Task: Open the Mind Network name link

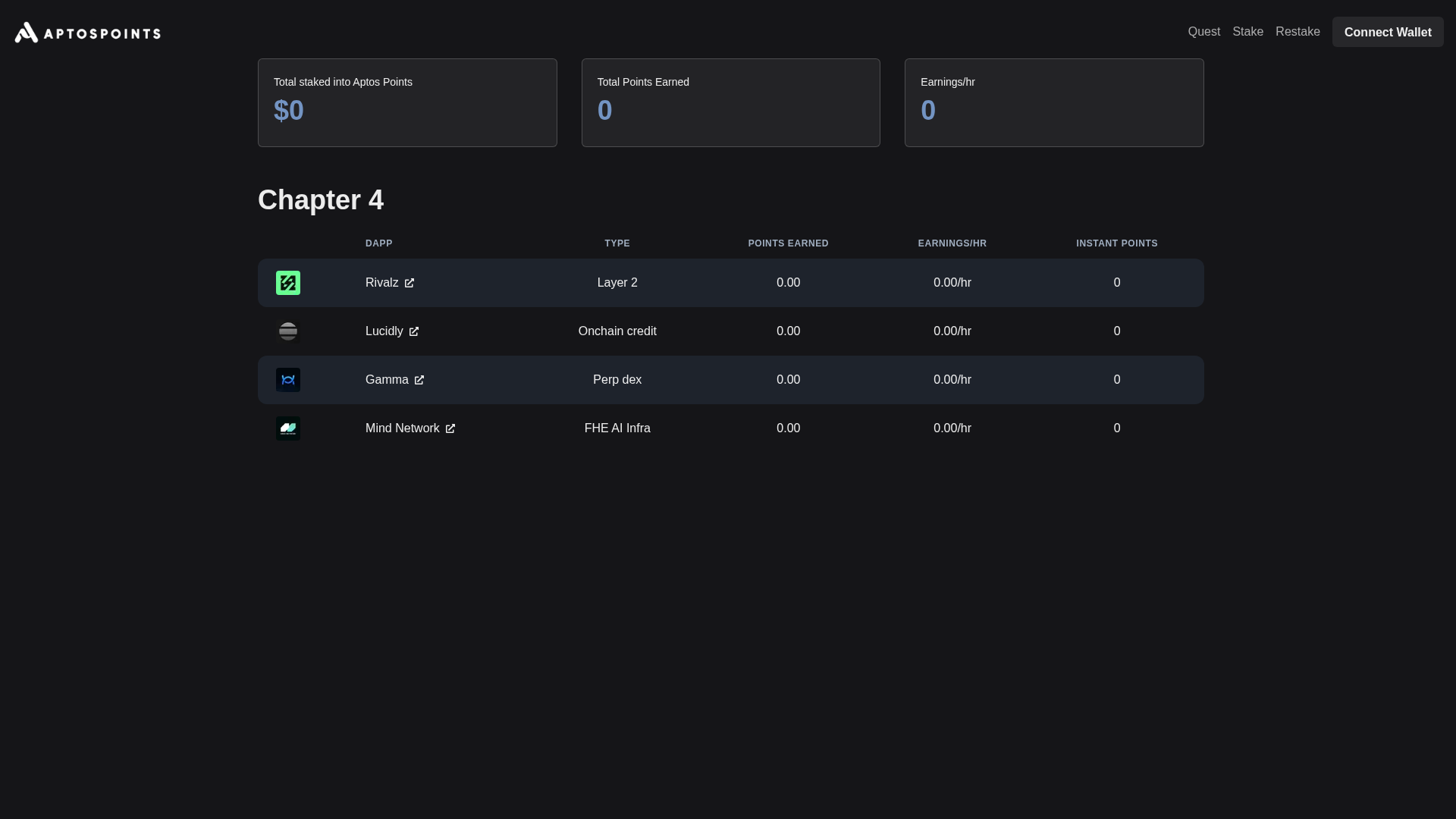Action: coord(403,428)
